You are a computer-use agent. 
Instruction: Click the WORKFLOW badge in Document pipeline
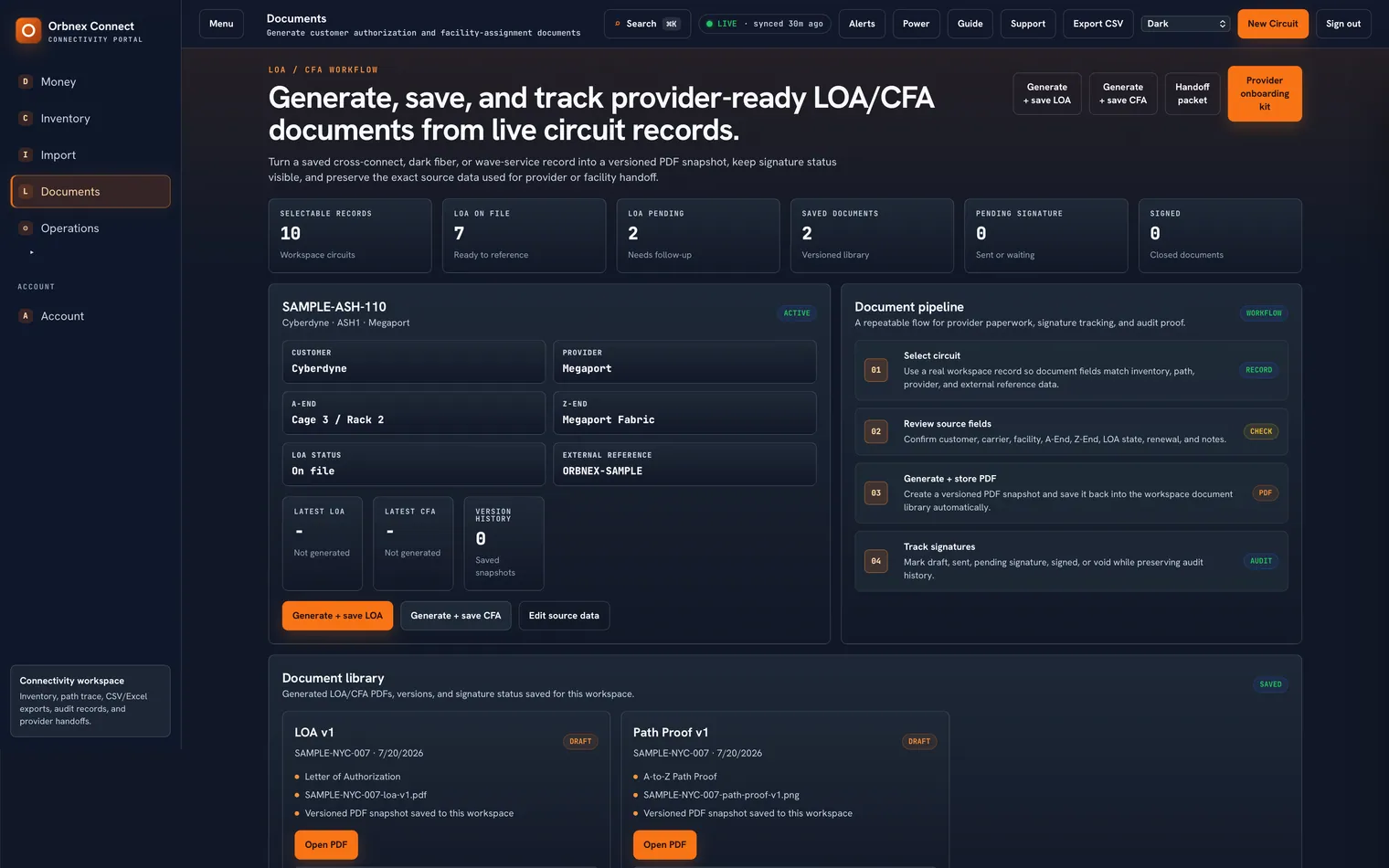pyautogui.click(x=1264, y=313)
